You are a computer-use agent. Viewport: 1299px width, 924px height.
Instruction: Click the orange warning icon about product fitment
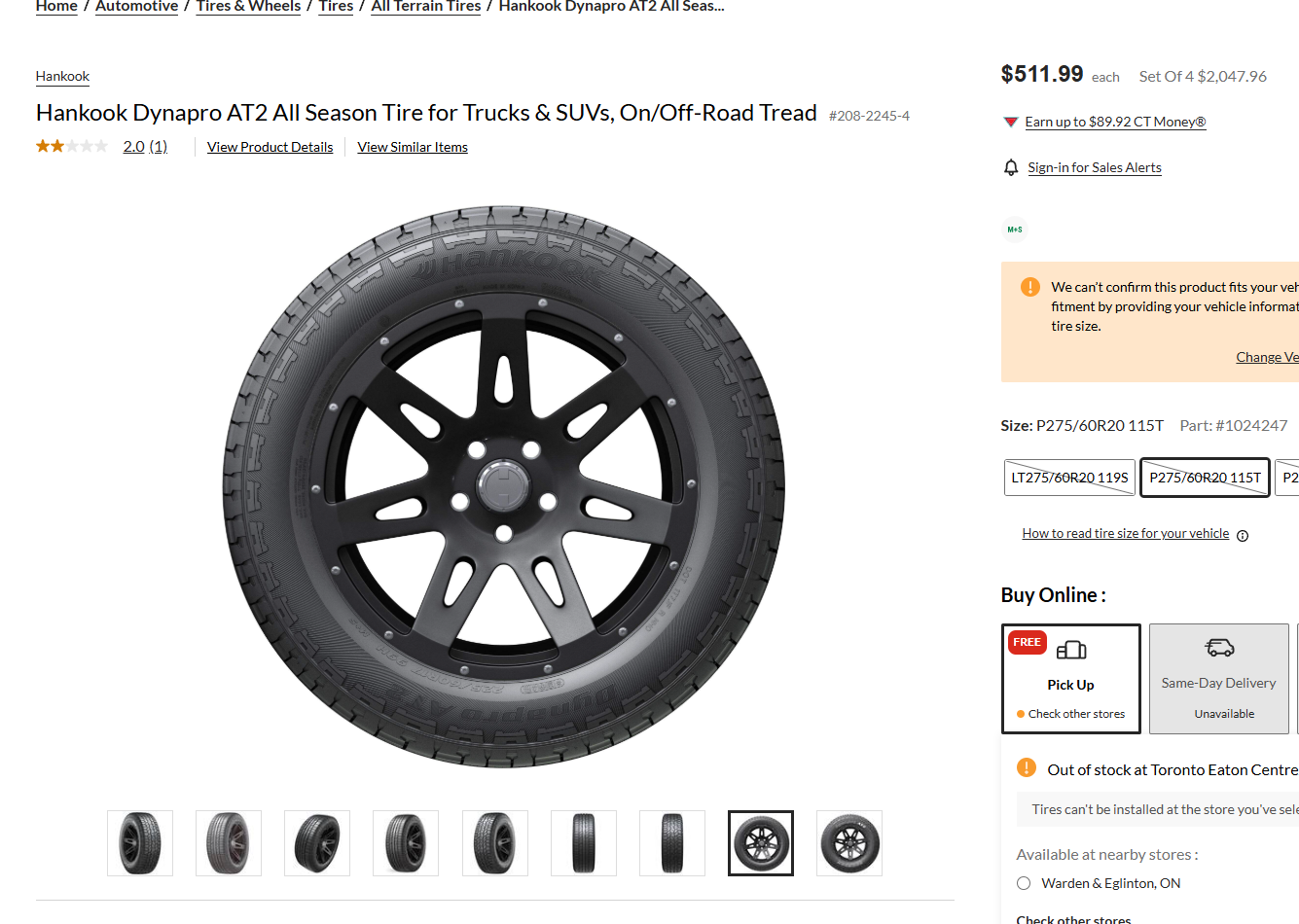[1029, 287]
